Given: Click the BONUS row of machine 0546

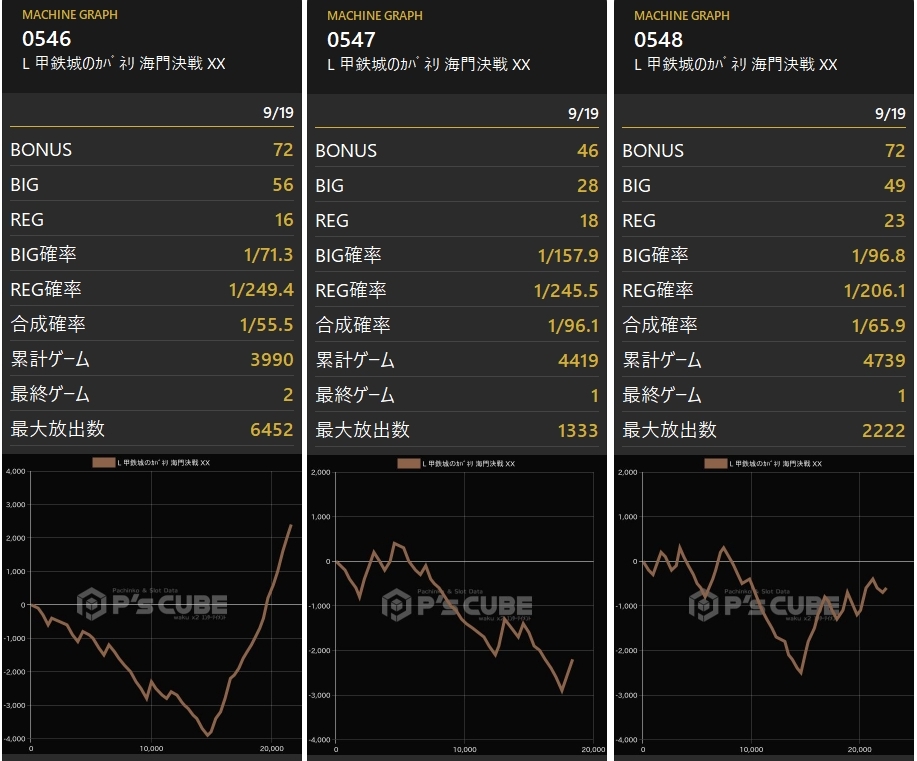Looking at the screenshot, I should (152, 150).
